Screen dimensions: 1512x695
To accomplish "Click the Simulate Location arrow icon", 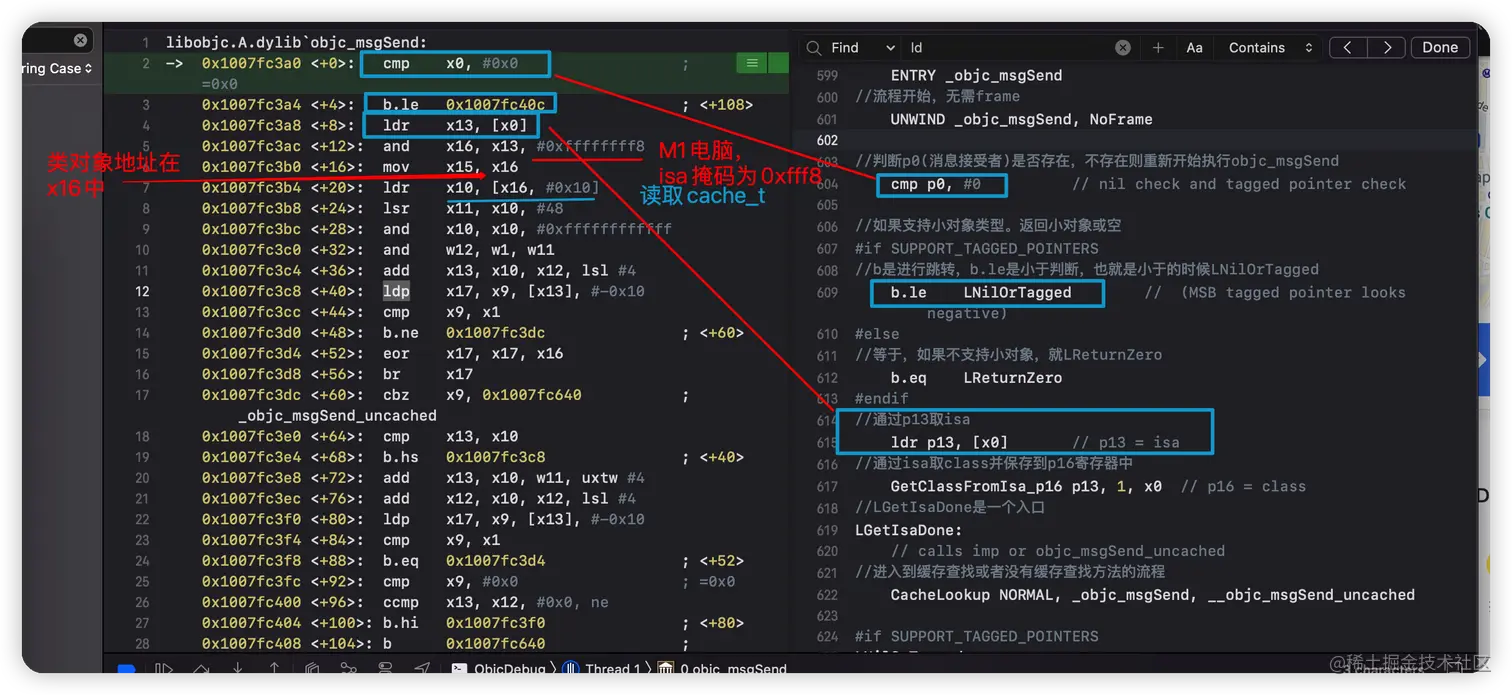I will 422,669.
